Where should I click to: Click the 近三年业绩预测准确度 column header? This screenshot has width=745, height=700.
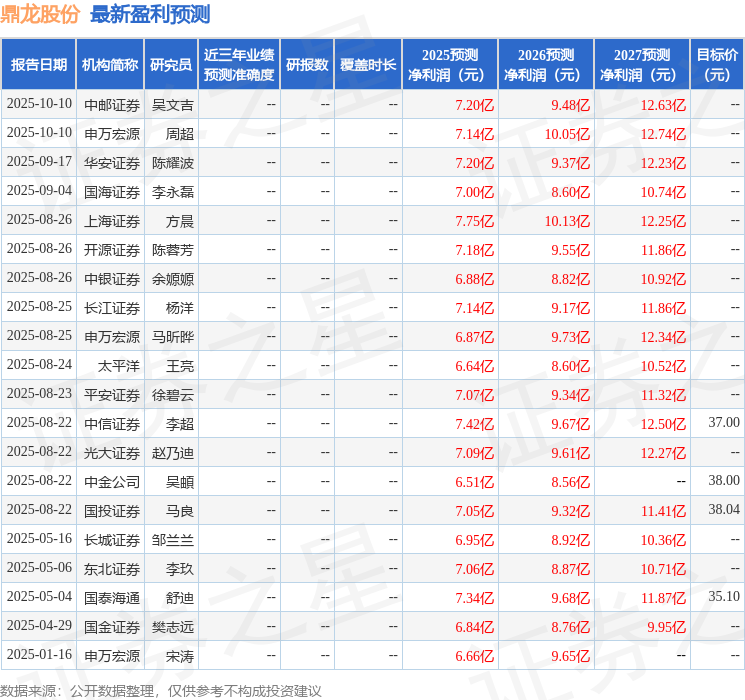[x=239, y=64]
